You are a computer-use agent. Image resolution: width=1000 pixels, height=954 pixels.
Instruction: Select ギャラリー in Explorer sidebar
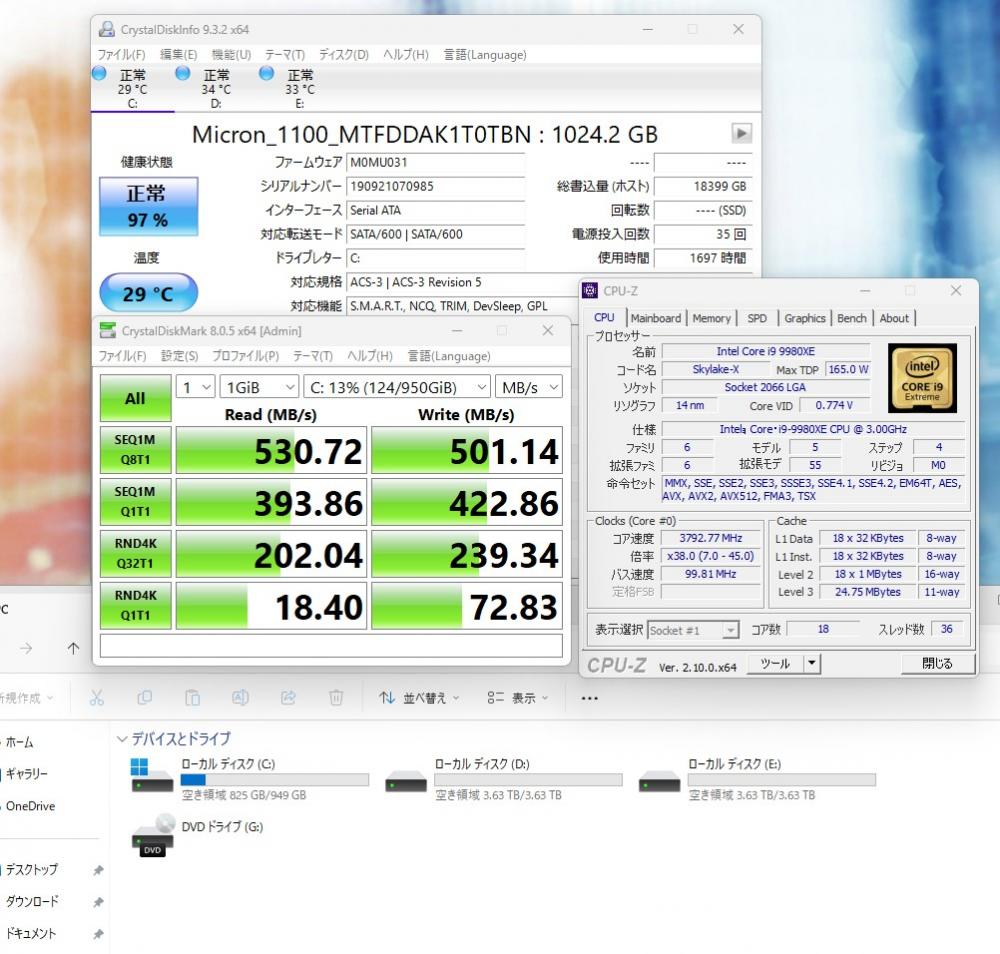tap(27, 774)
